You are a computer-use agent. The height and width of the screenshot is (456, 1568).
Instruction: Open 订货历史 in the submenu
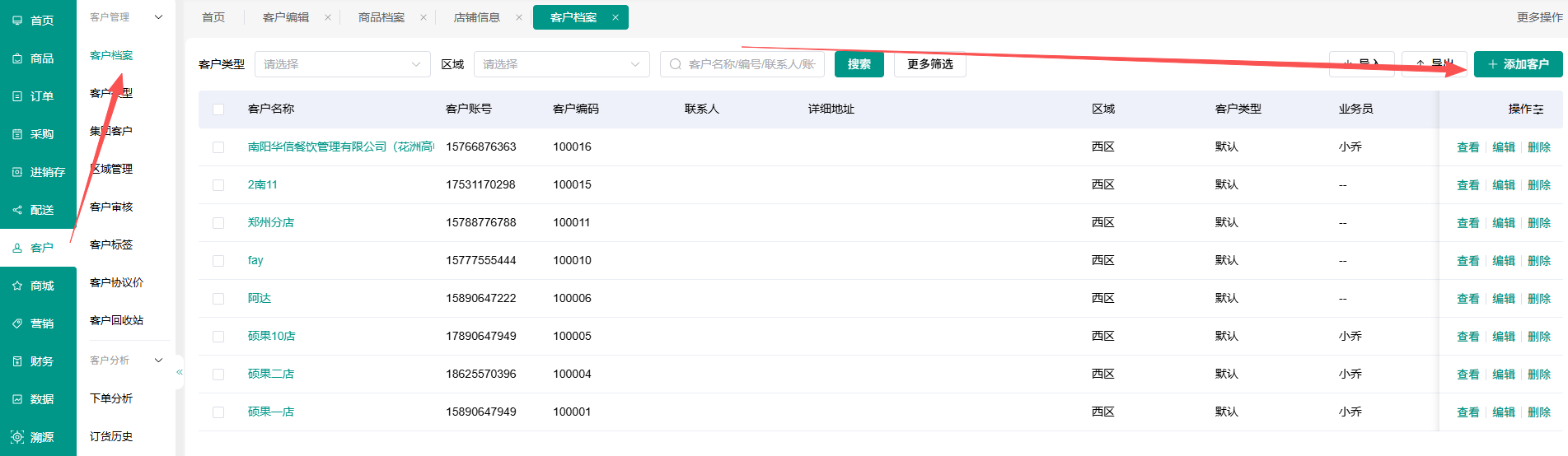[111, 436]
